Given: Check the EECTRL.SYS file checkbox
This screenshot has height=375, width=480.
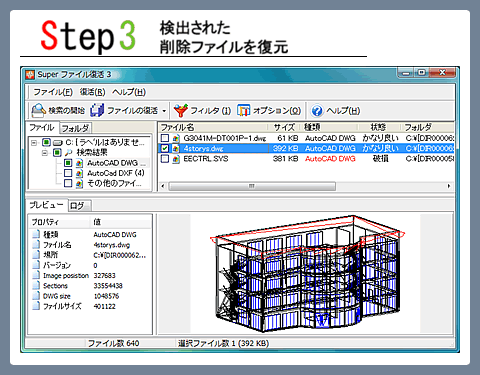Looking at the screenshot, I should (165, 159).
